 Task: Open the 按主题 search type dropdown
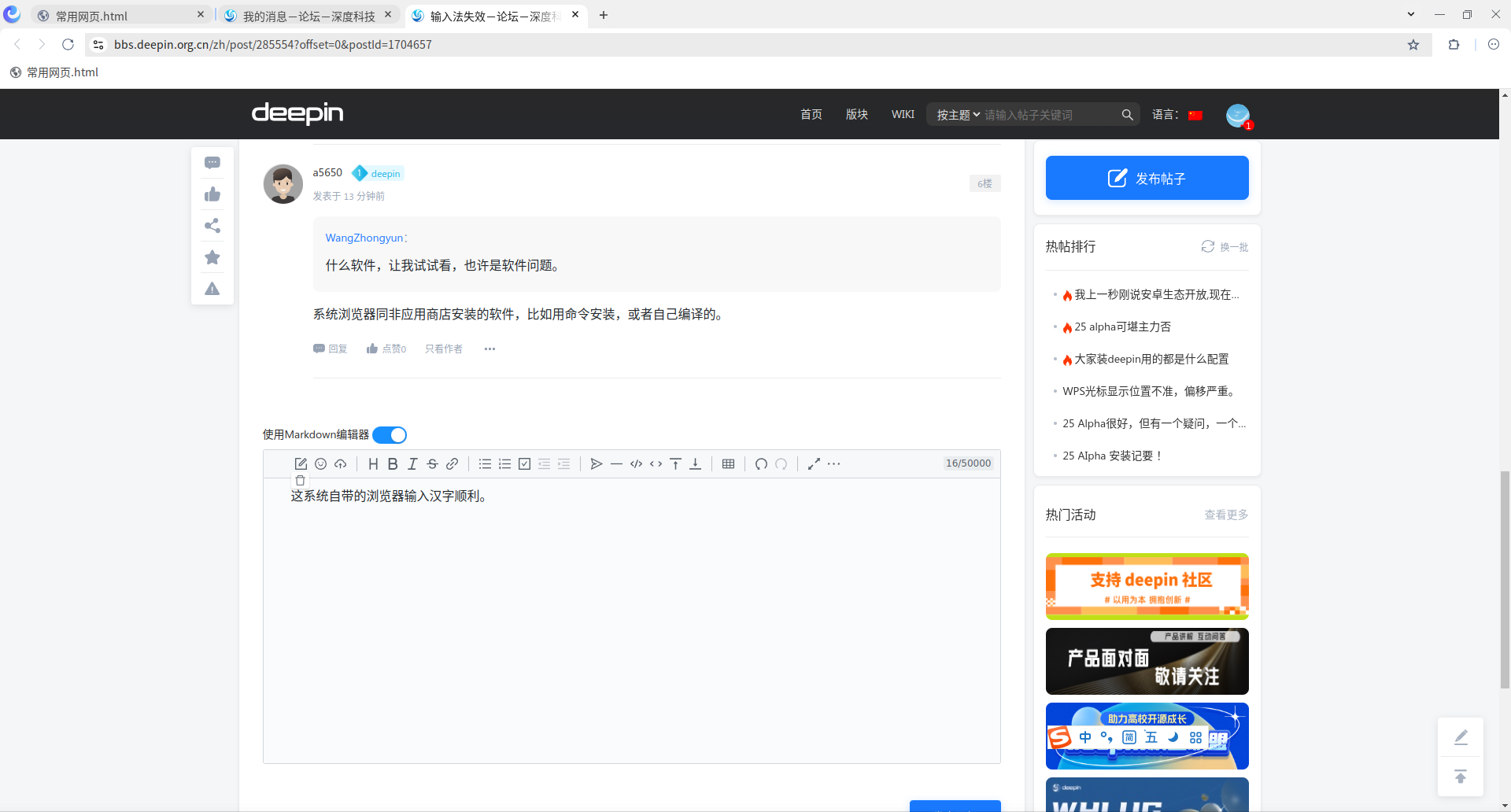[x=958, y=115]
